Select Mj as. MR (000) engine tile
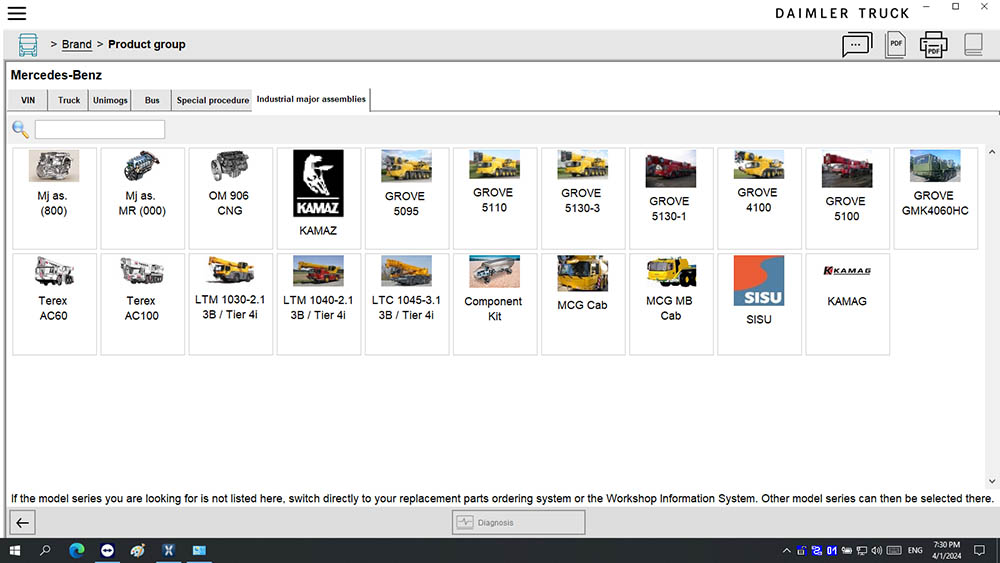 pos(142,198)
